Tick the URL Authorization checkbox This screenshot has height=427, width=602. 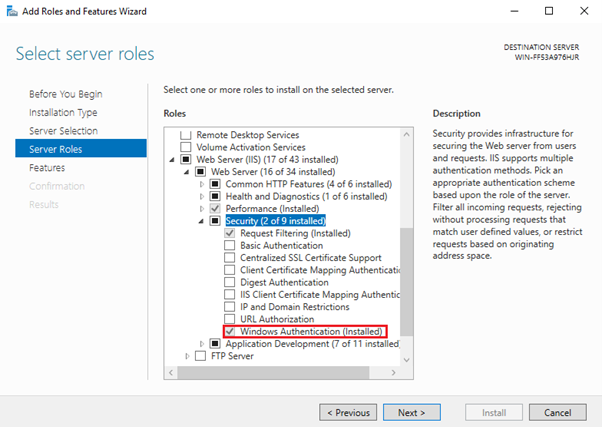[230, 319]
